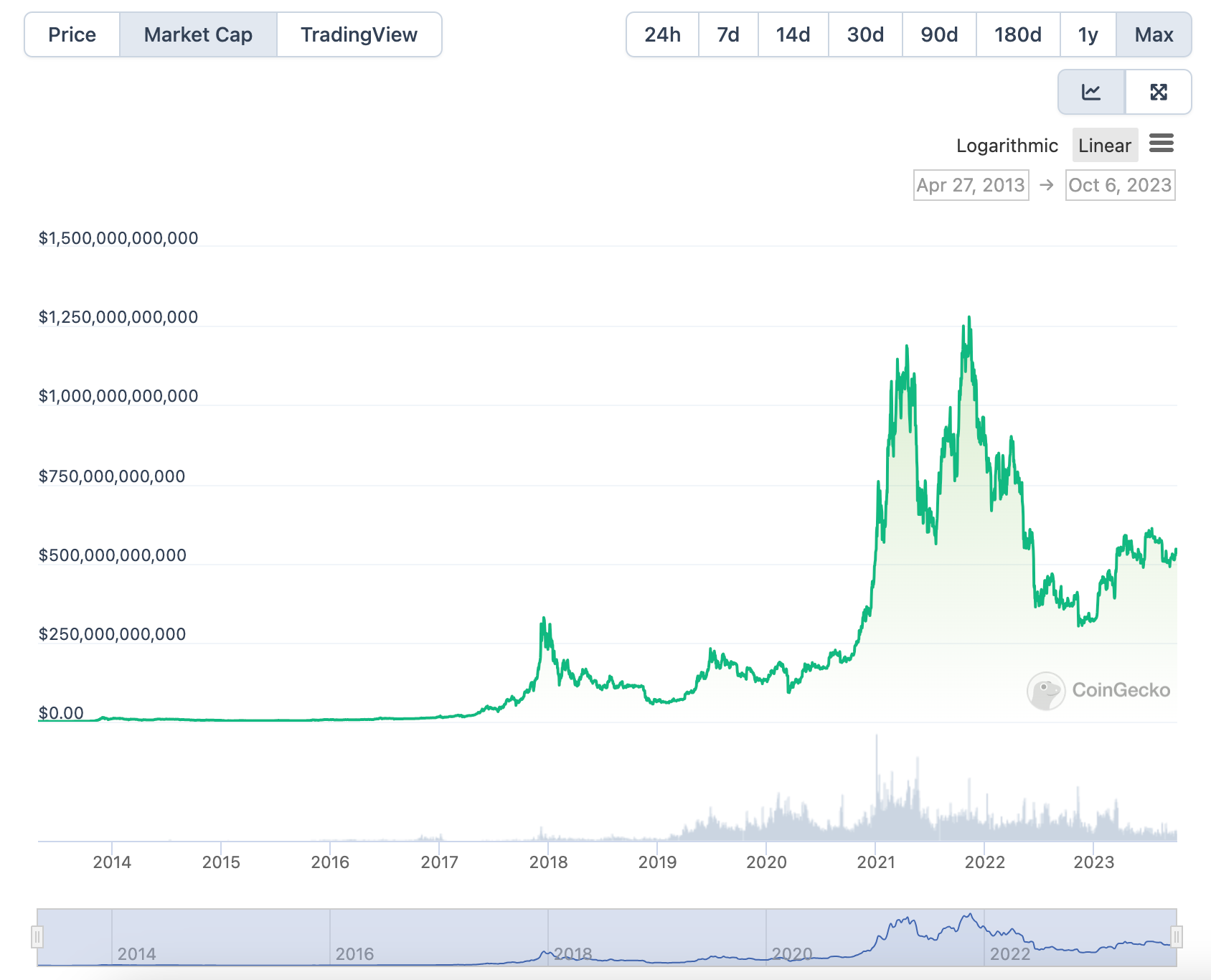Select the 7d time range option

(727, 34)
